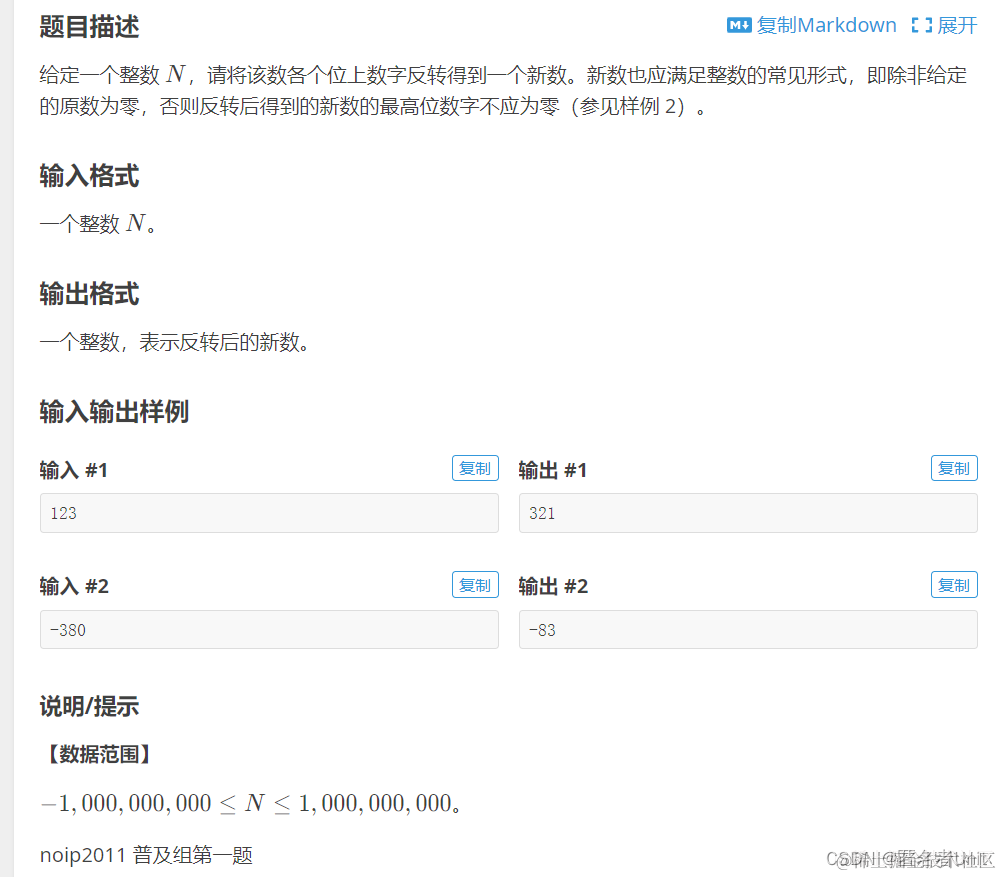Click the text 一个整数，表示反转后的新数。

tap(174, 343)
